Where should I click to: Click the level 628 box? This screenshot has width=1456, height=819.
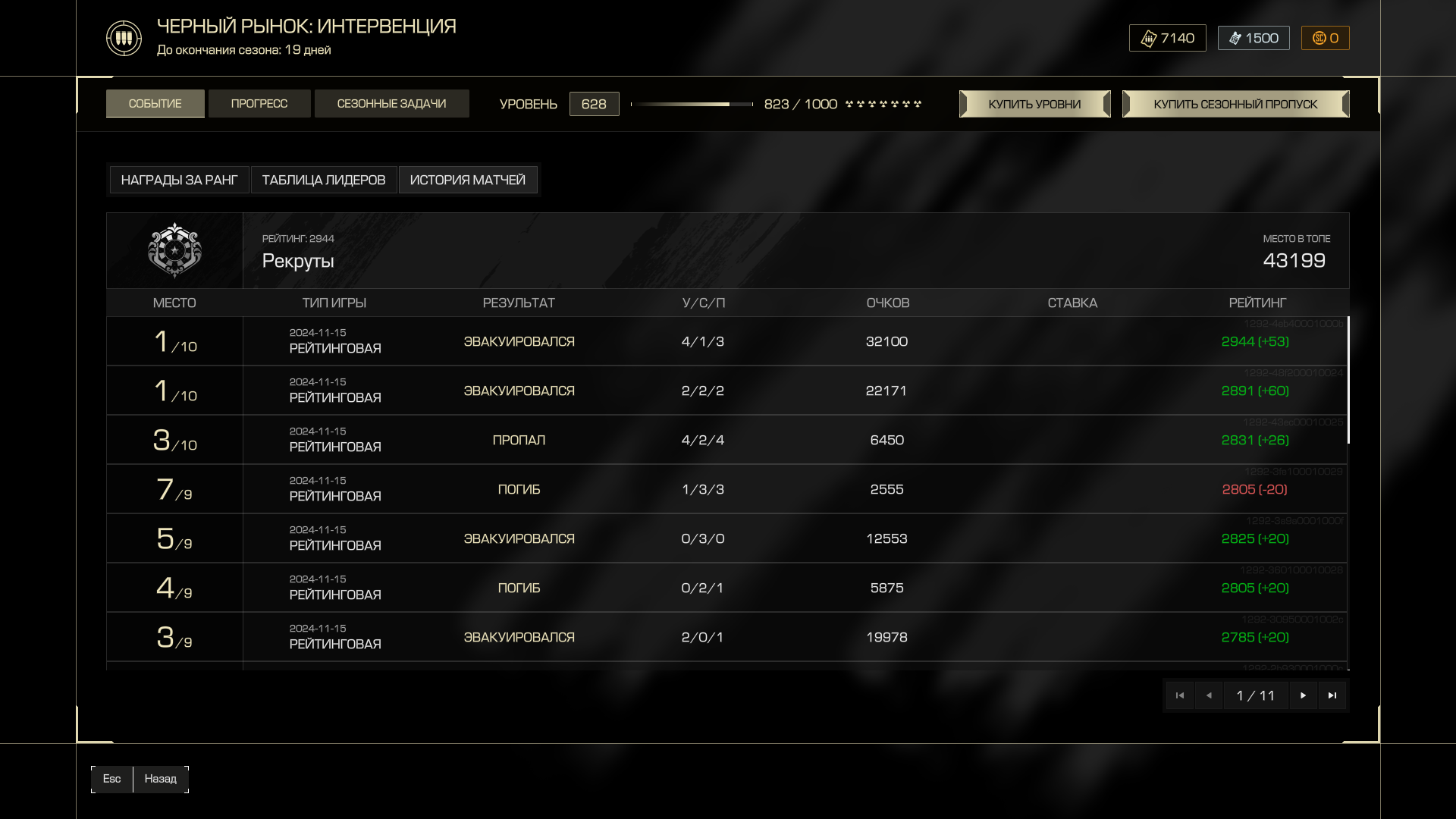tap(594, 104)
